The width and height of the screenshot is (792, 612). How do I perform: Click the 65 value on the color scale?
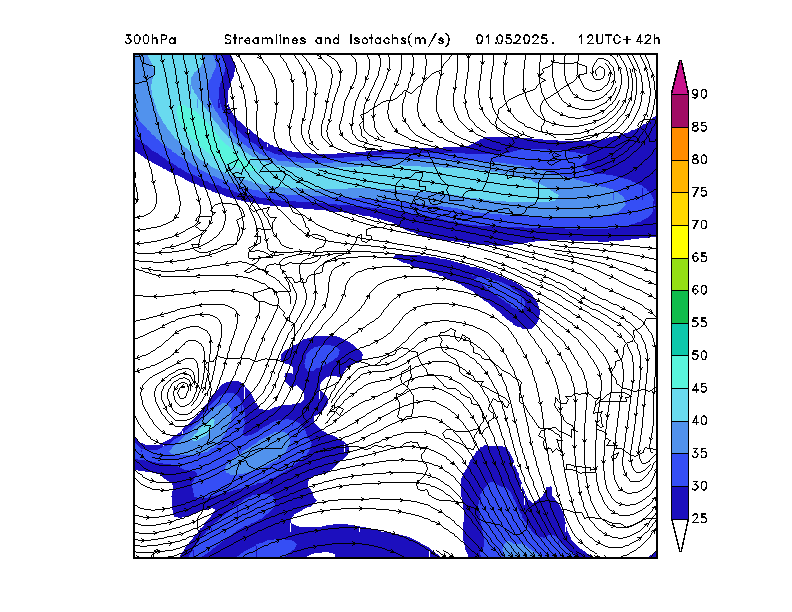coord(700,258)
